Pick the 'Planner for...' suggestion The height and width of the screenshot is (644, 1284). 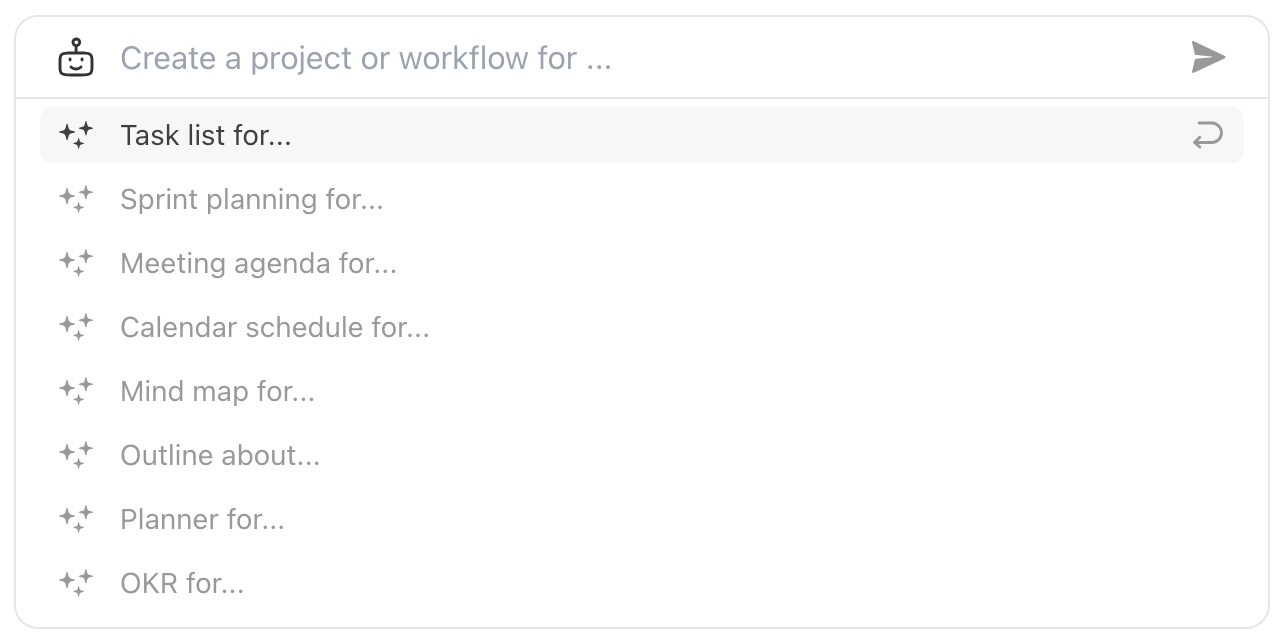click(x=202, y=519)
